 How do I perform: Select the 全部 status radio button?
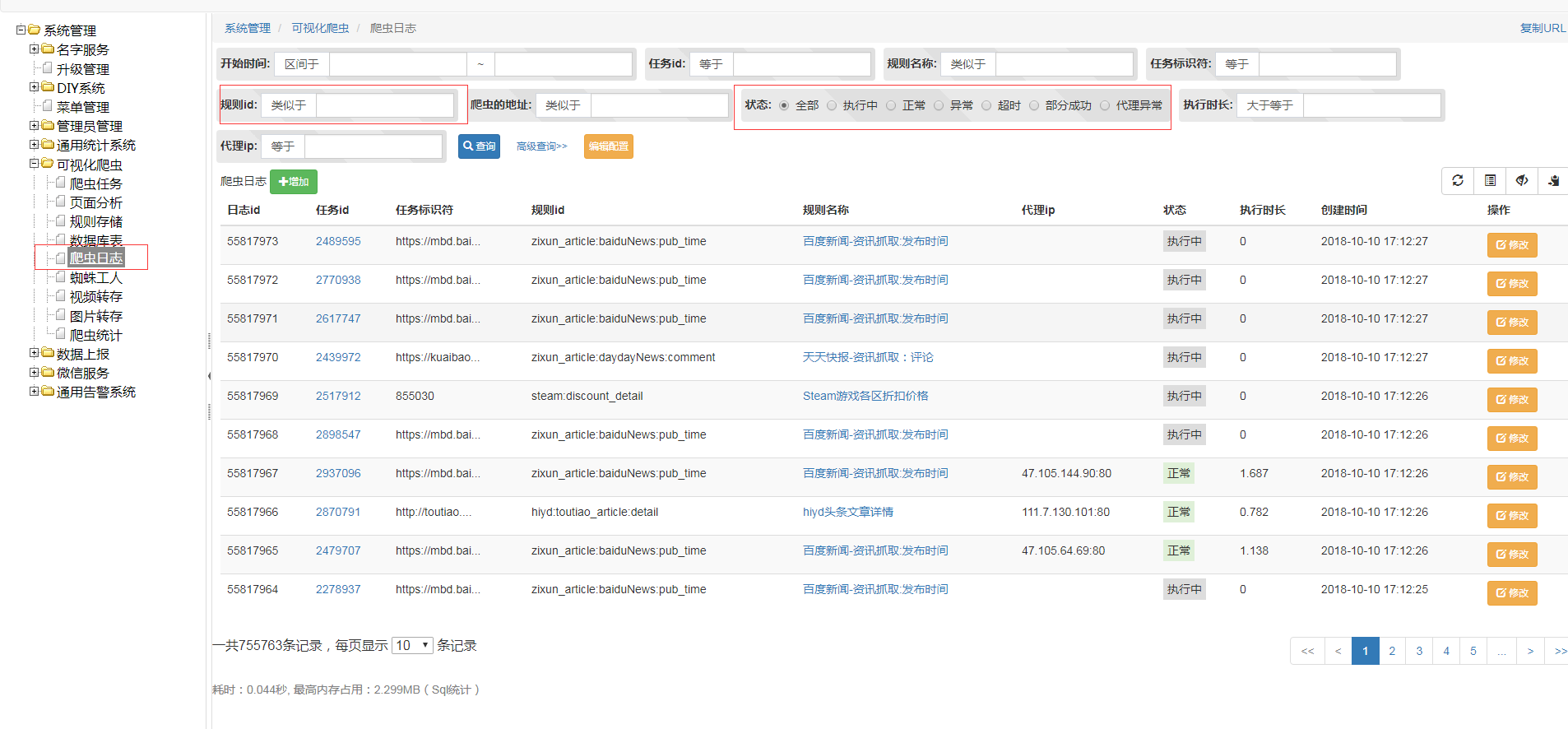tap(784, 105)
